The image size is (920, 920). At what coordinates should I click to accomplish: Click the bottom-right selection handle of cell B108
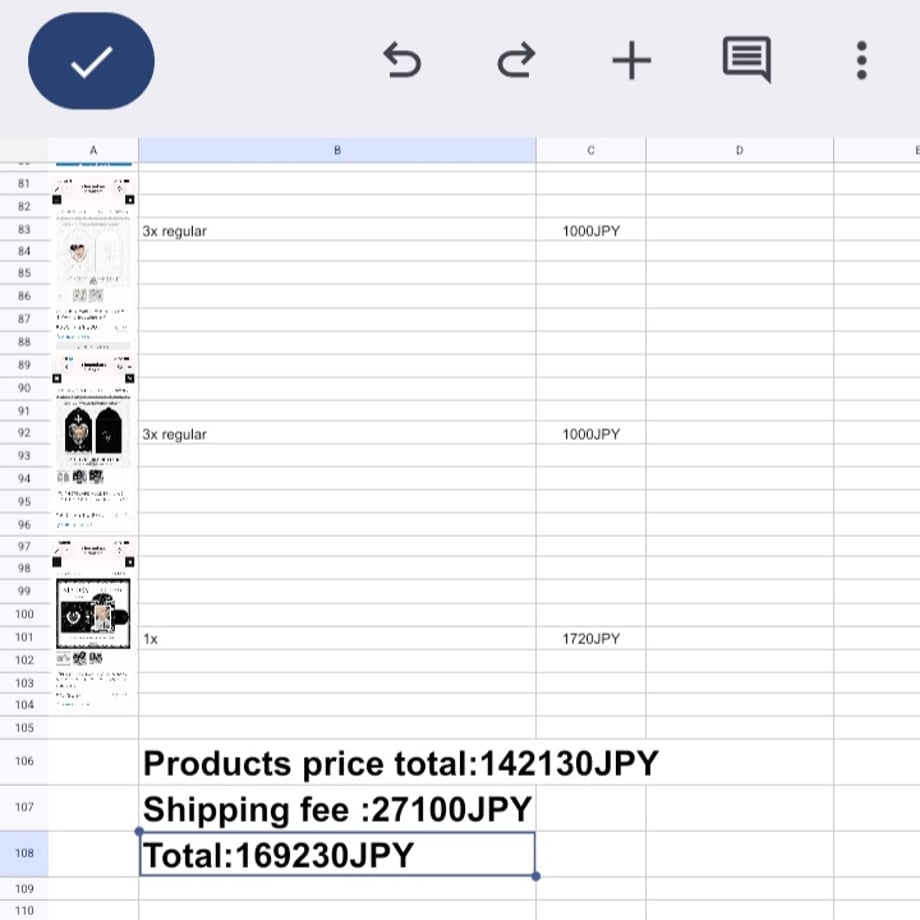coord(536,876)
